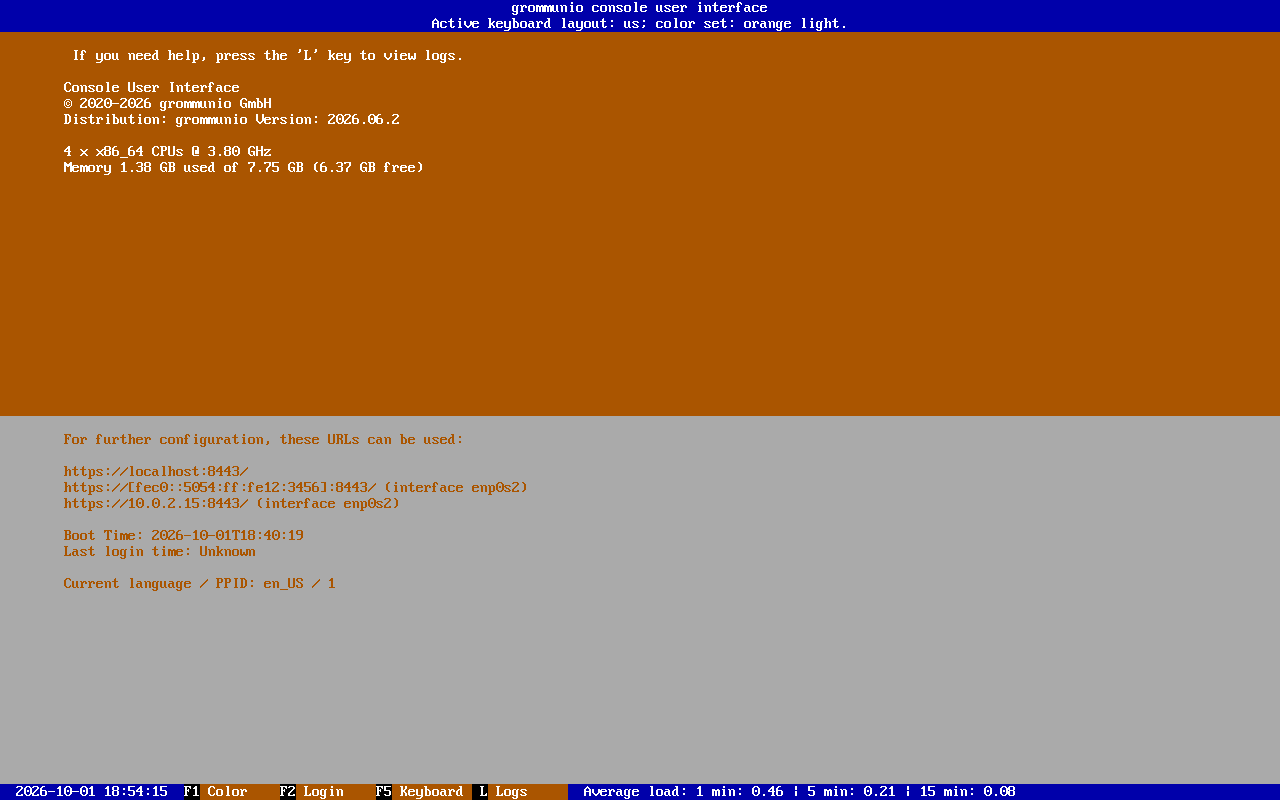Screen dimensions: 1280x800
Task: Click the help hint about the 'L' key
Action: 268,56
